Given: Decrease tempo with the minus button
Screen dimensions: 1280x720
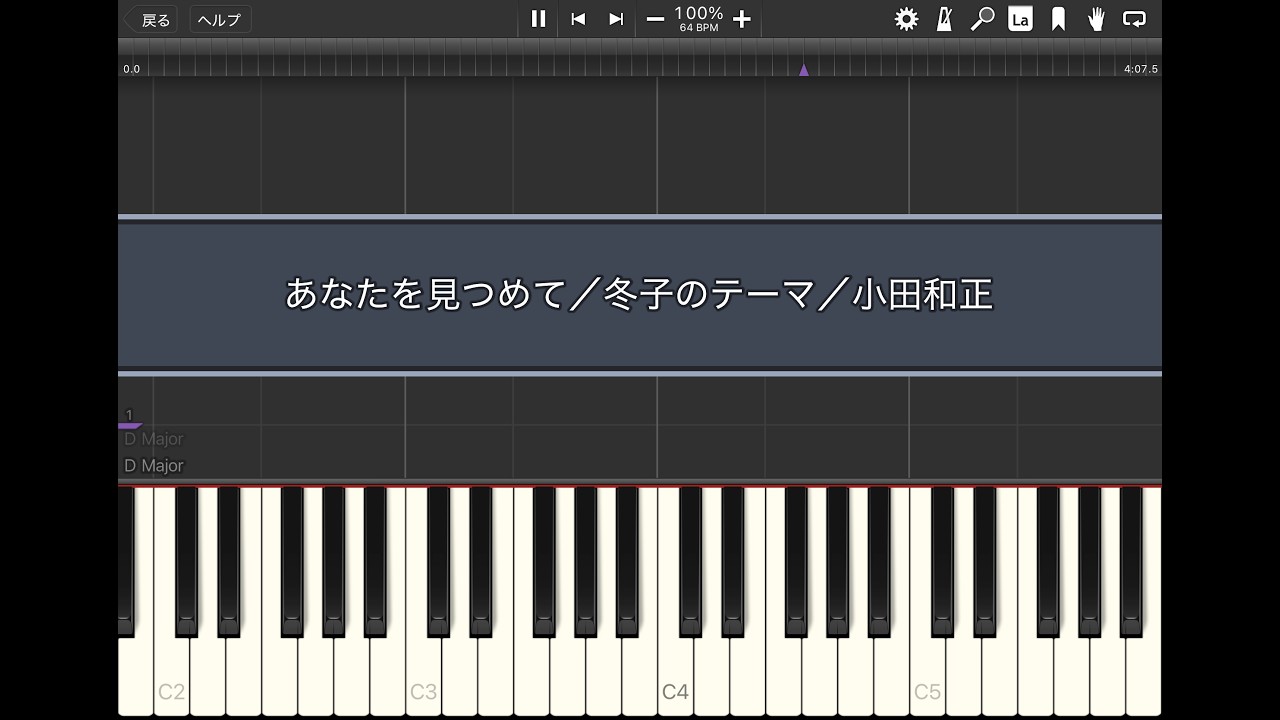Looking at the screenshot, I should pyautogui.click(x=655, y=19).
